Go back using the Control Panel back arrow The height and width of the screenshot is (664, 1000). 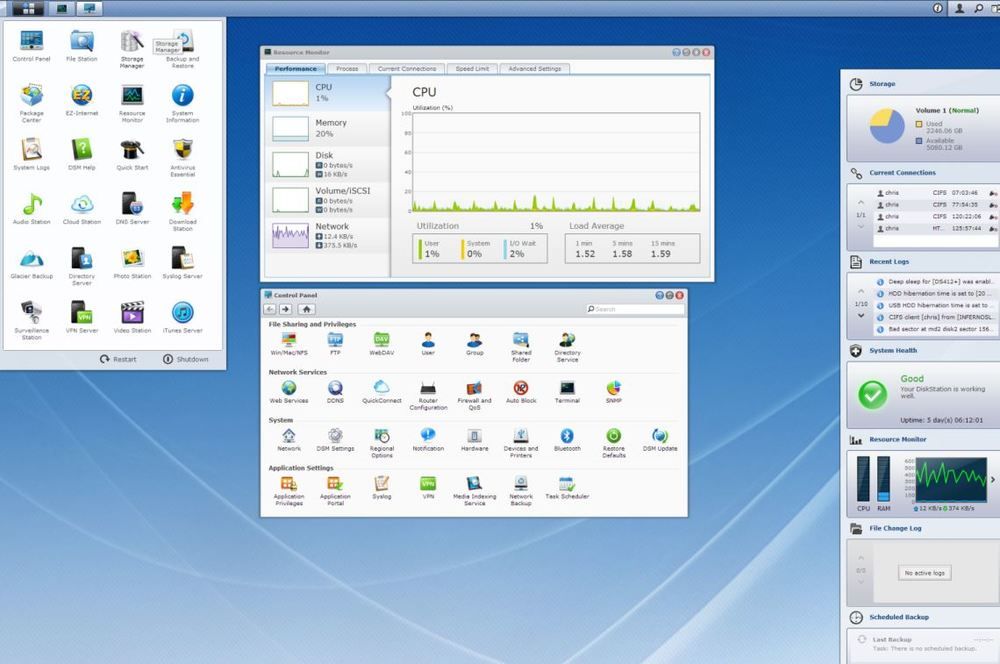(270, 309)
